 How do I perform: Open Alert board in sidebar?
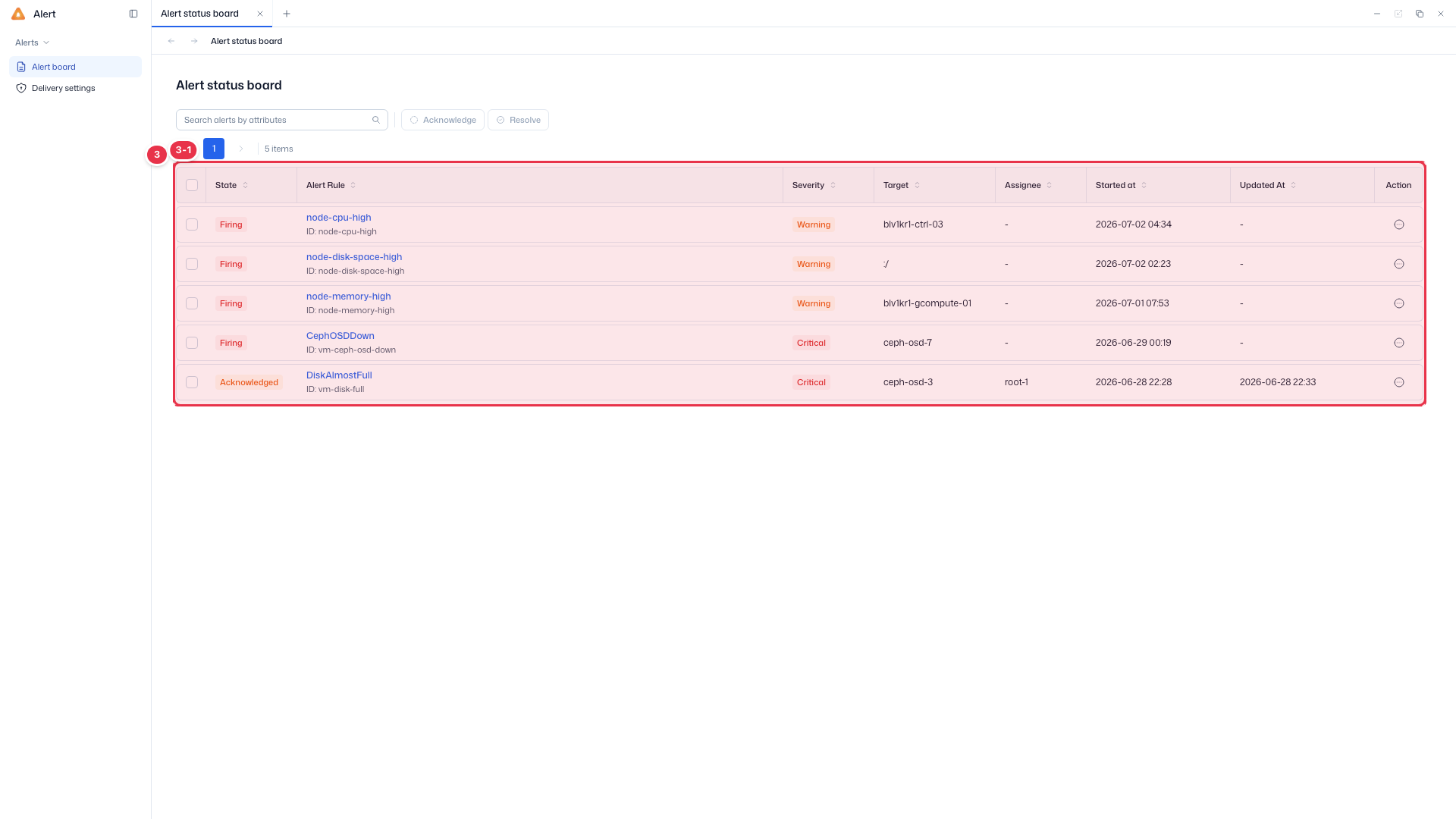tap(75, 67)
